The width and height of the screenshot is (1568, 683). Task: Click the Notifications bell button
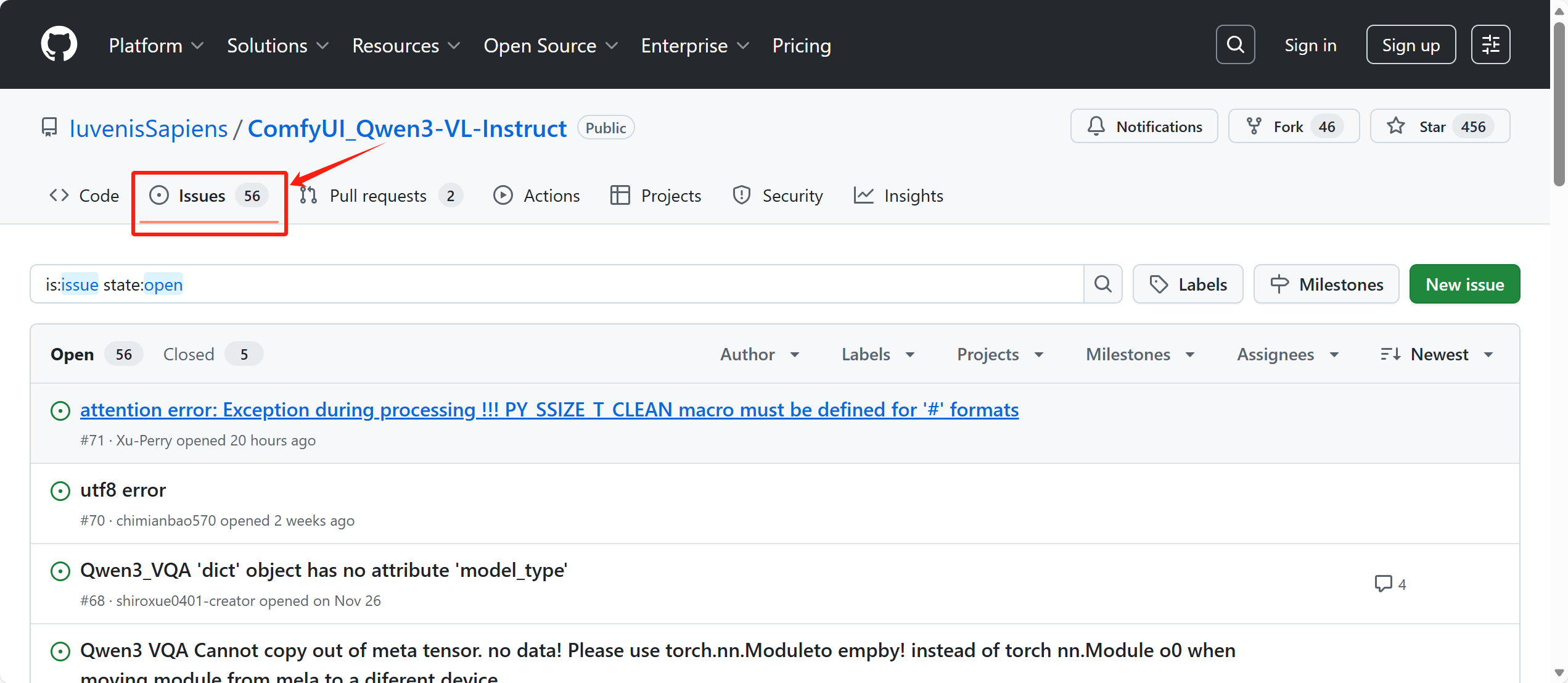tap(1144, 126)
